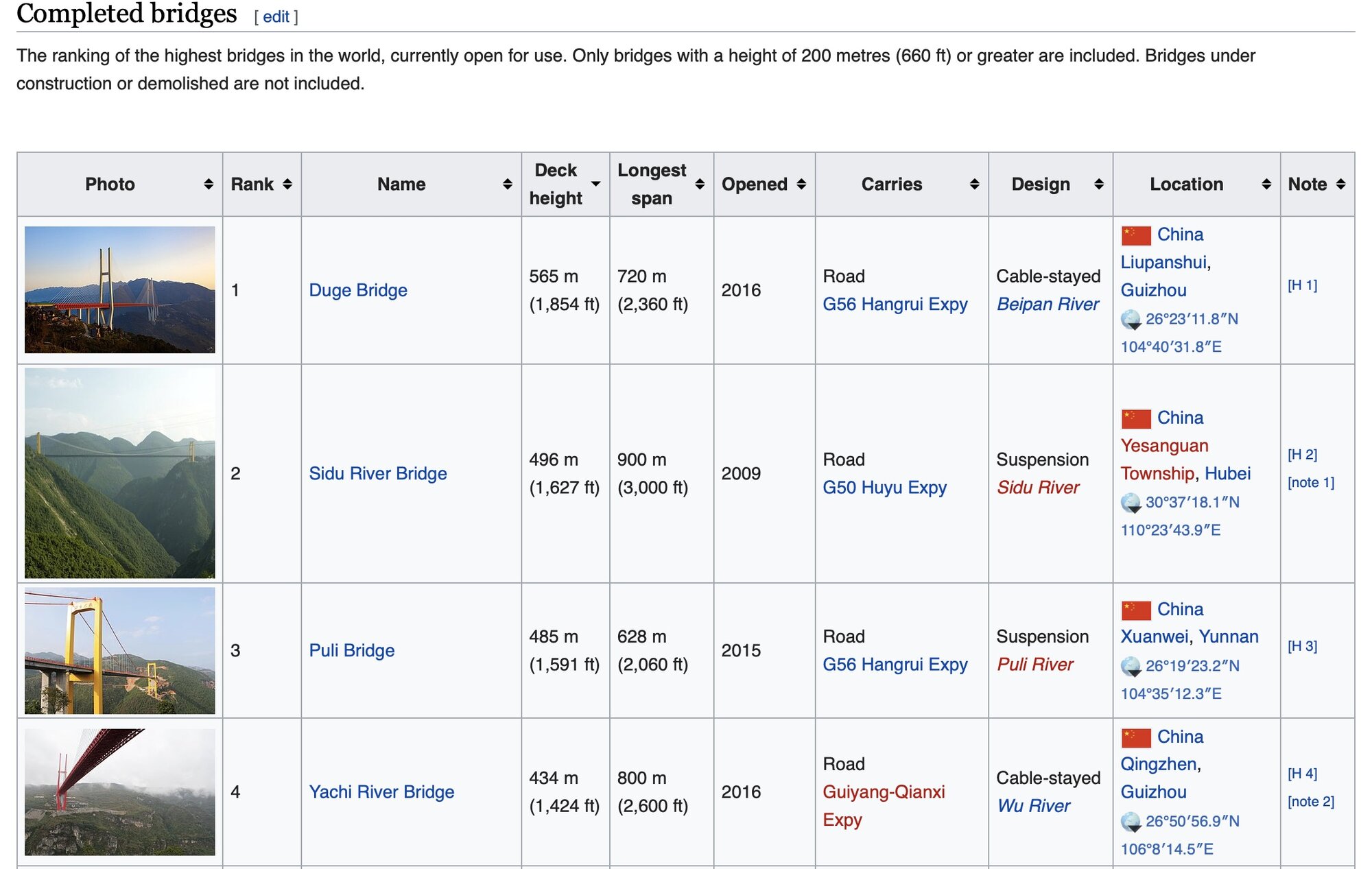1372x869 pixels.
Task: Open Guizhou link in Yachi River row
Action: [x=1154, y=792]
